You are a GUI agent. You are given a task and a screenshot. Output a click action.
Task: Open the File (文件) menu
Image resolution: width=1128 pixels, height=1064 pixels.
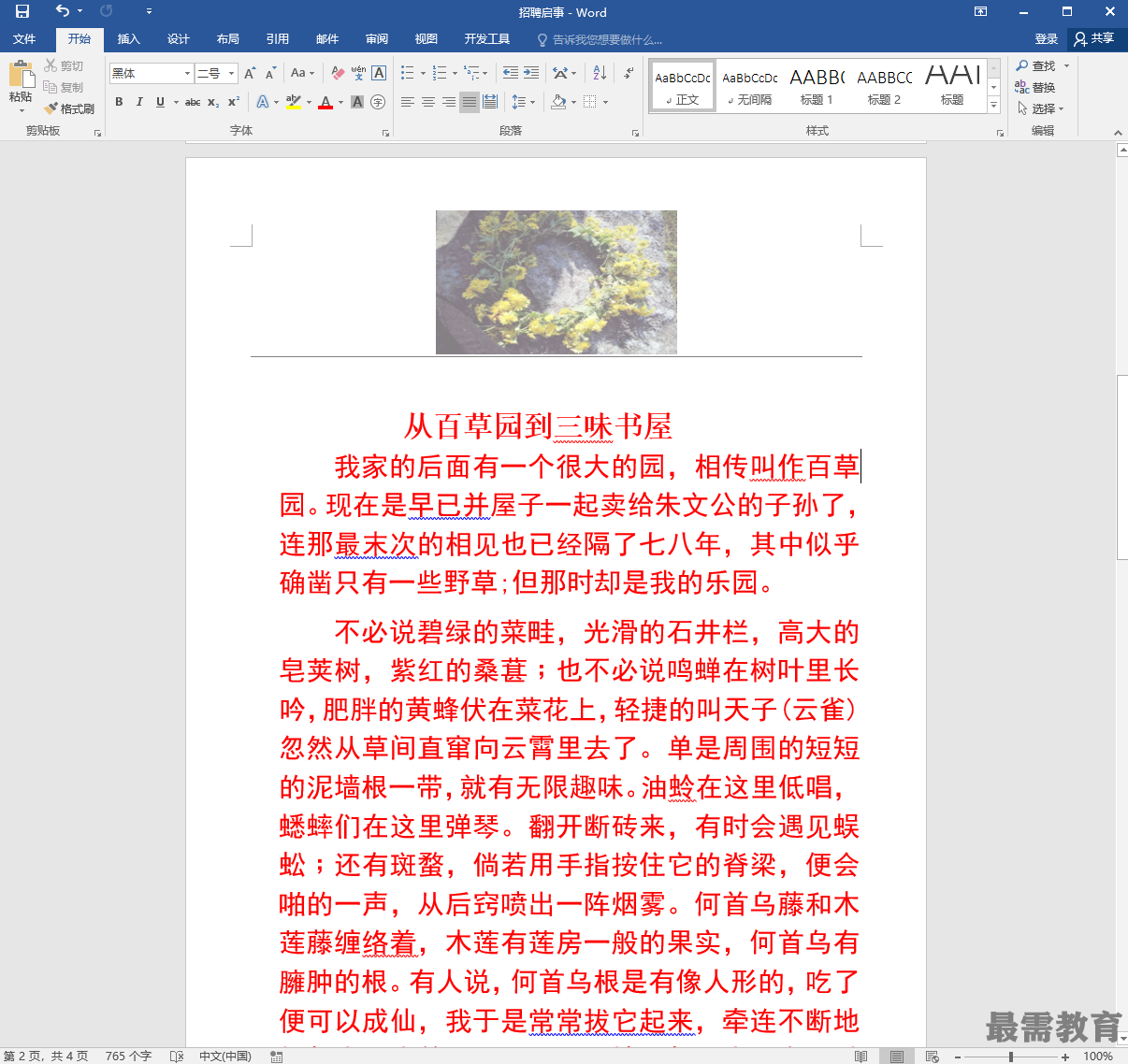(x=24, y=39)
